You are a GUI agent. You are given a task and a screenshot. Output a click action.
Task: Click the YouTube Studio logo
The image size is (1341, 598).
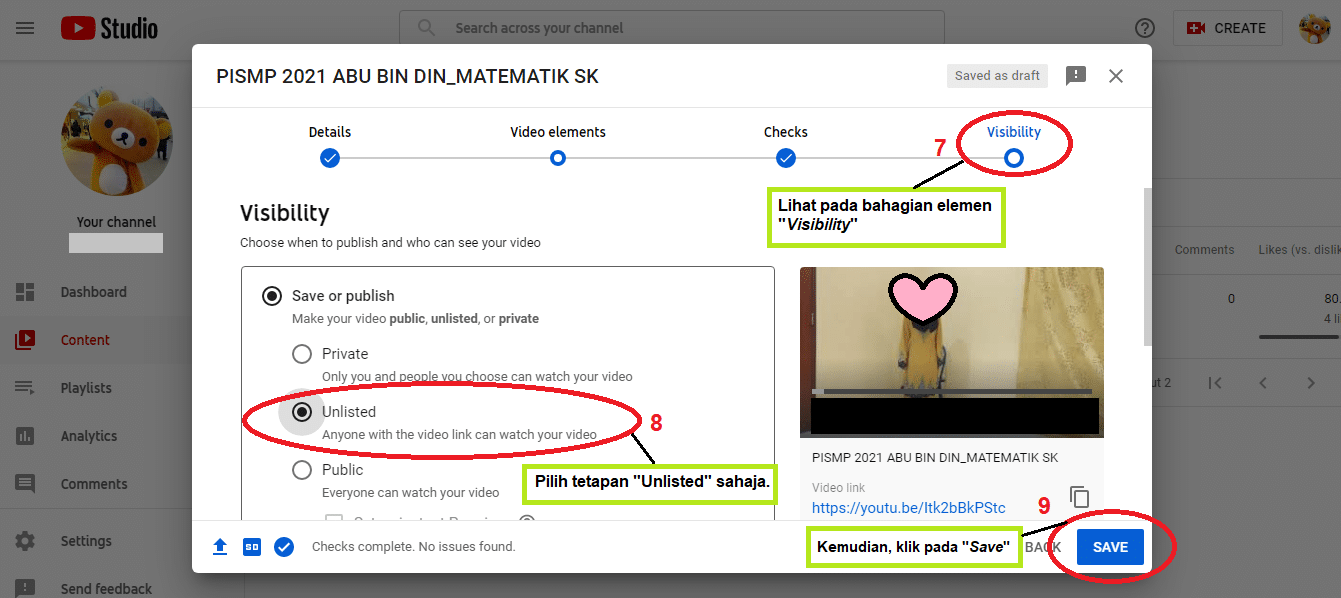[x=109, y=29]
